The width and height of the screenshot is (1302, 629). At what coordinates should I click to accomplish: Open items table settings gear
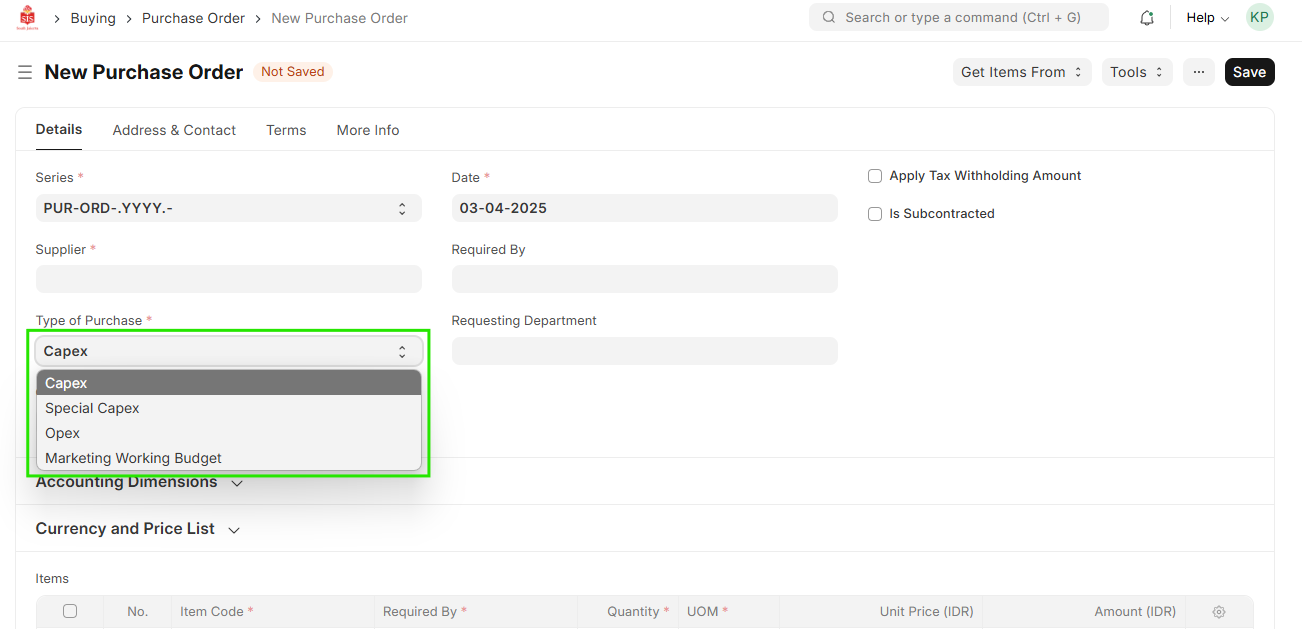click(x=1218, y=612)
